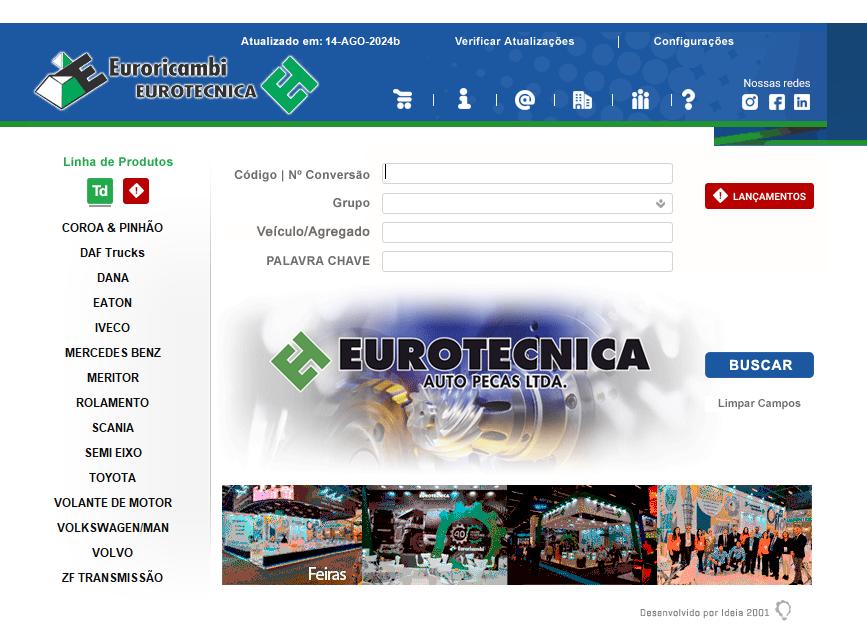Select MERCEDES BENZ product line
867x640 pixels.
click(112, 352)
